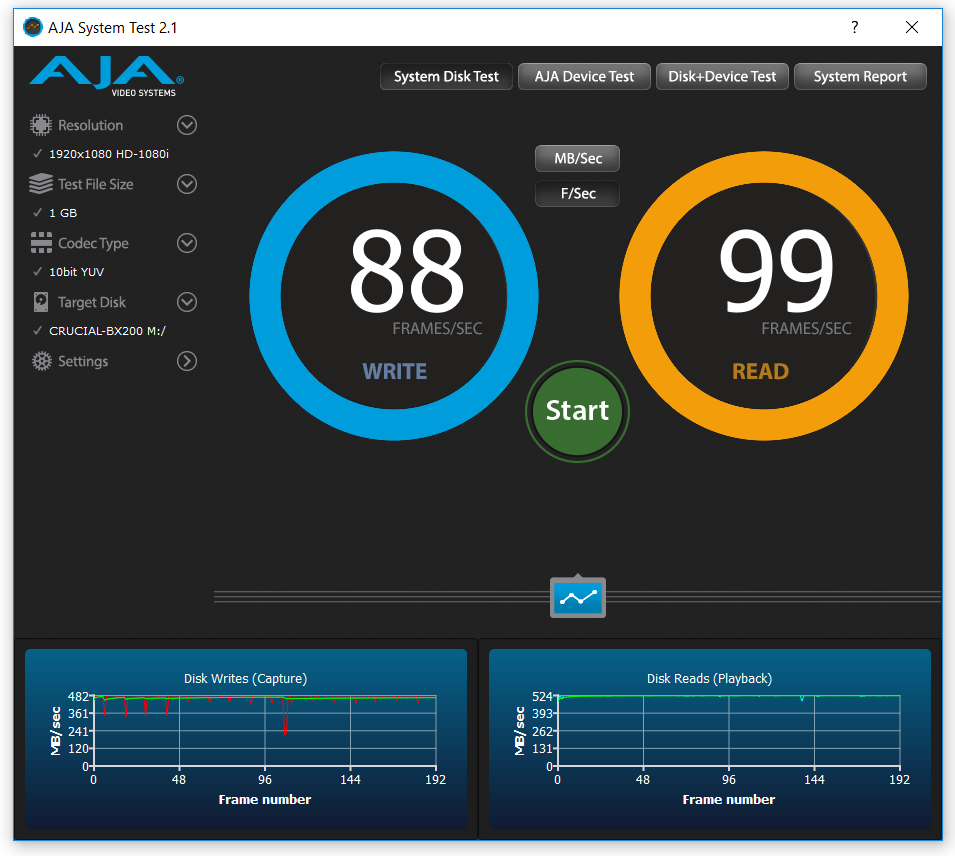Click the 99 read frames value
The width and height of the screenshot is (955, 856).
pos(776,270)
